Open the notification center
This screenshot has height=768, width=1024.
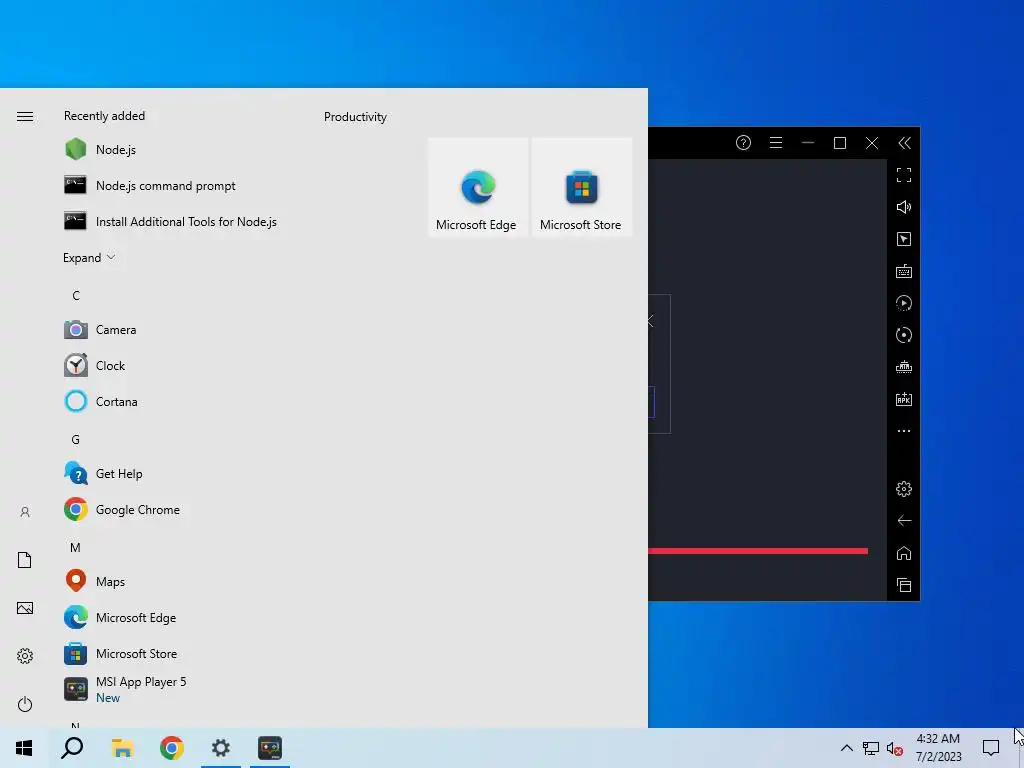click(991, 748)
